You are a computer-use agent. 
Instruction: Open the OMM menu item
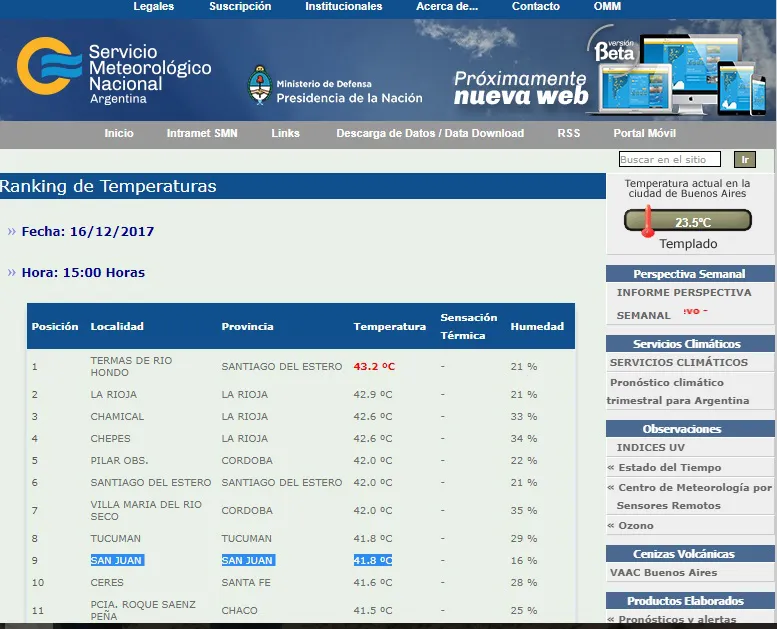(x=607, y=6)
